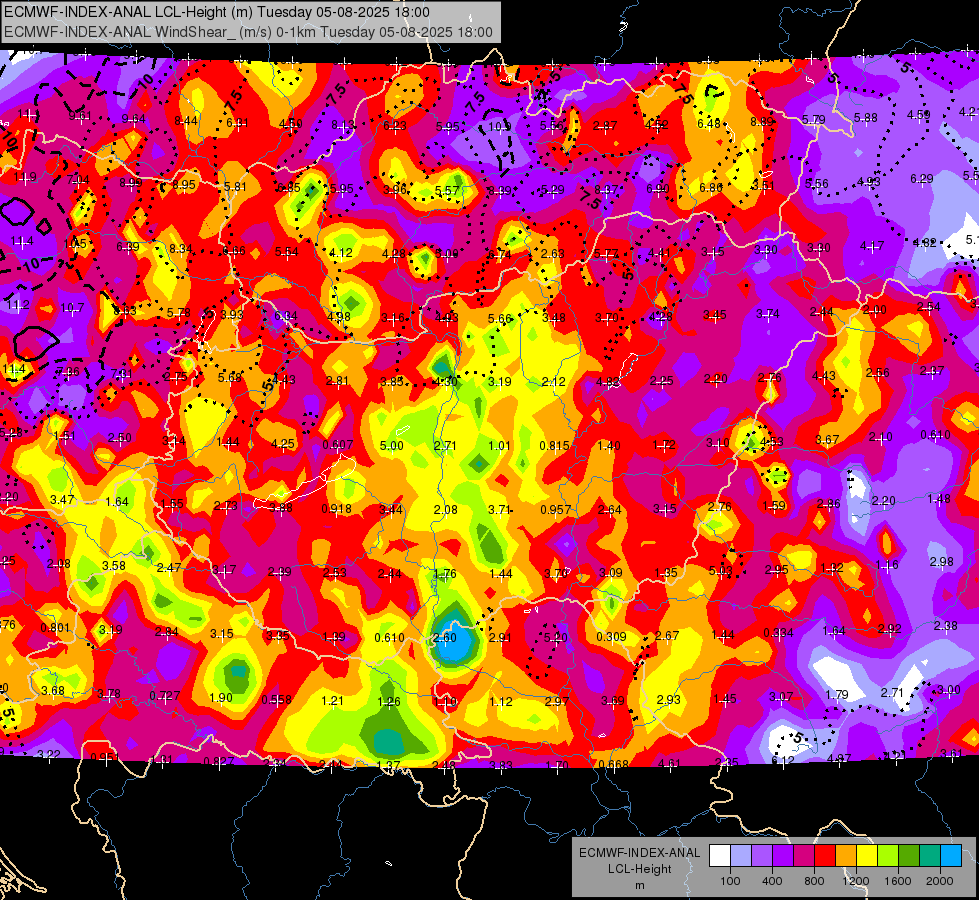
Task: Click wind shear value 6.85
Action: coord(289,188)
